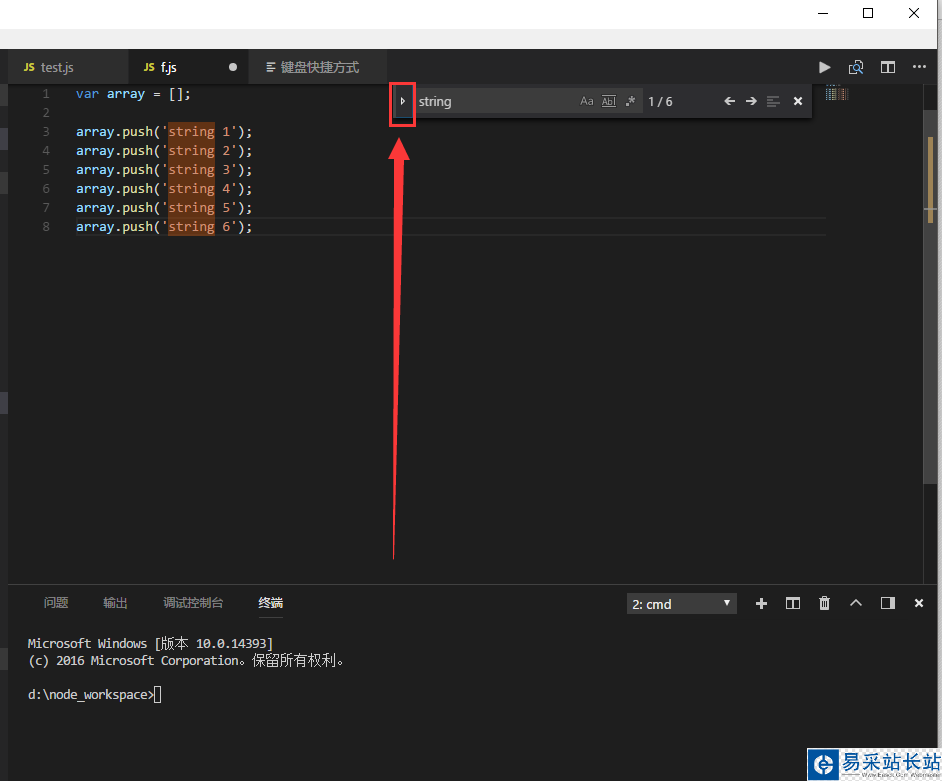This screenshot has width=942, height=781.
Task: Toggle match whole word in find
Action: click(x=609, y=101)
